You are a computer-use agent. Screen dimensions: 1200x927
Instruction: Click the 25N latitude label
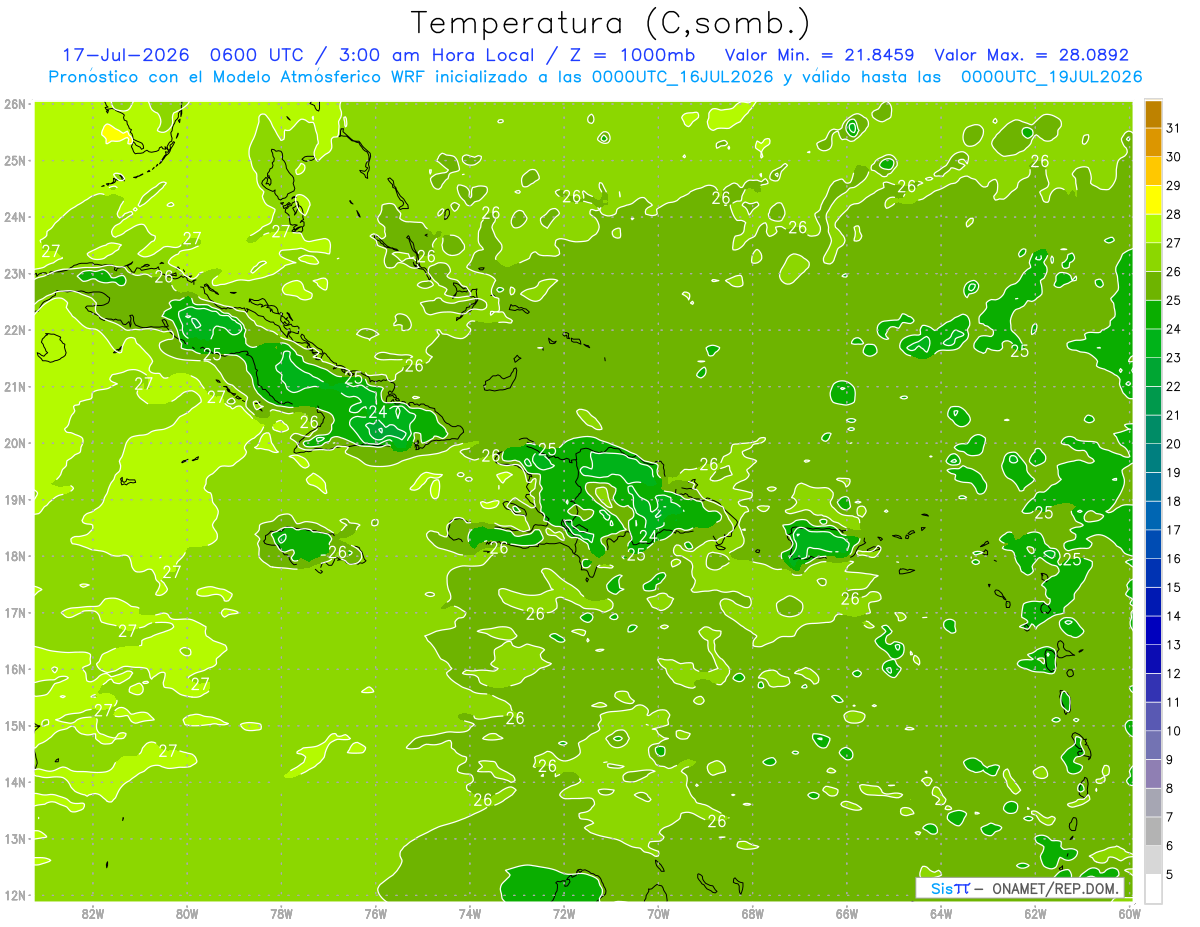pyautogui.click(x=15, y=160)
